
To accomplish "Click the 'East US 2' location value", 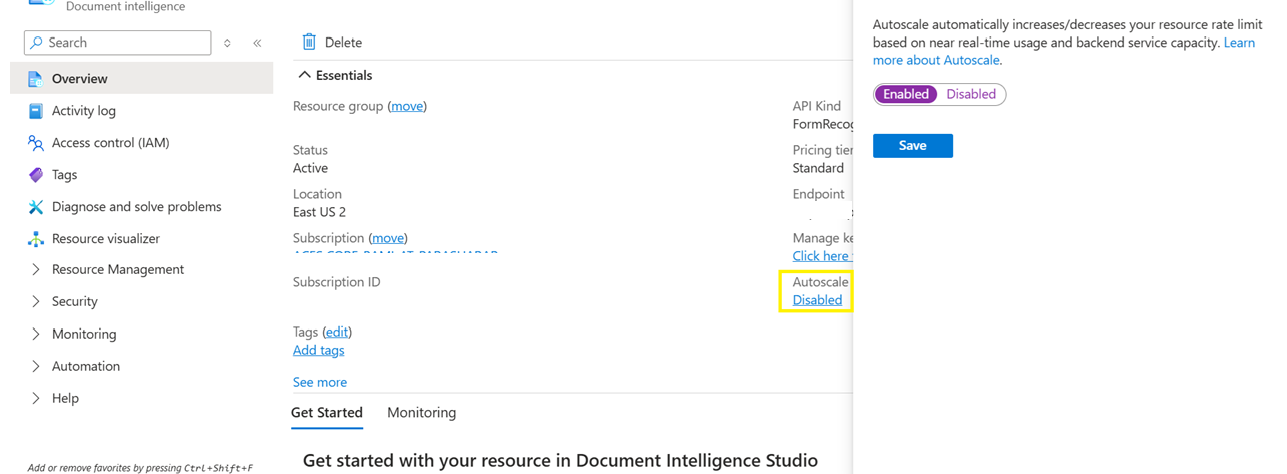I will (319, 212).
